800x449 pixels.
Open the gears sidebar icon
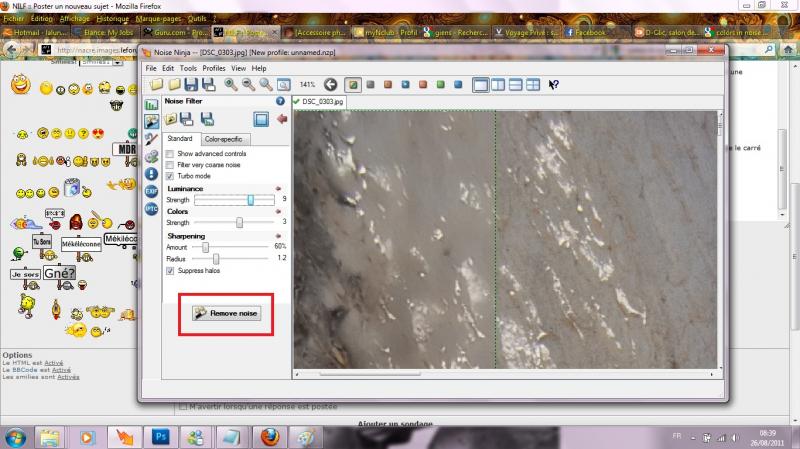[x=152, y=157]
